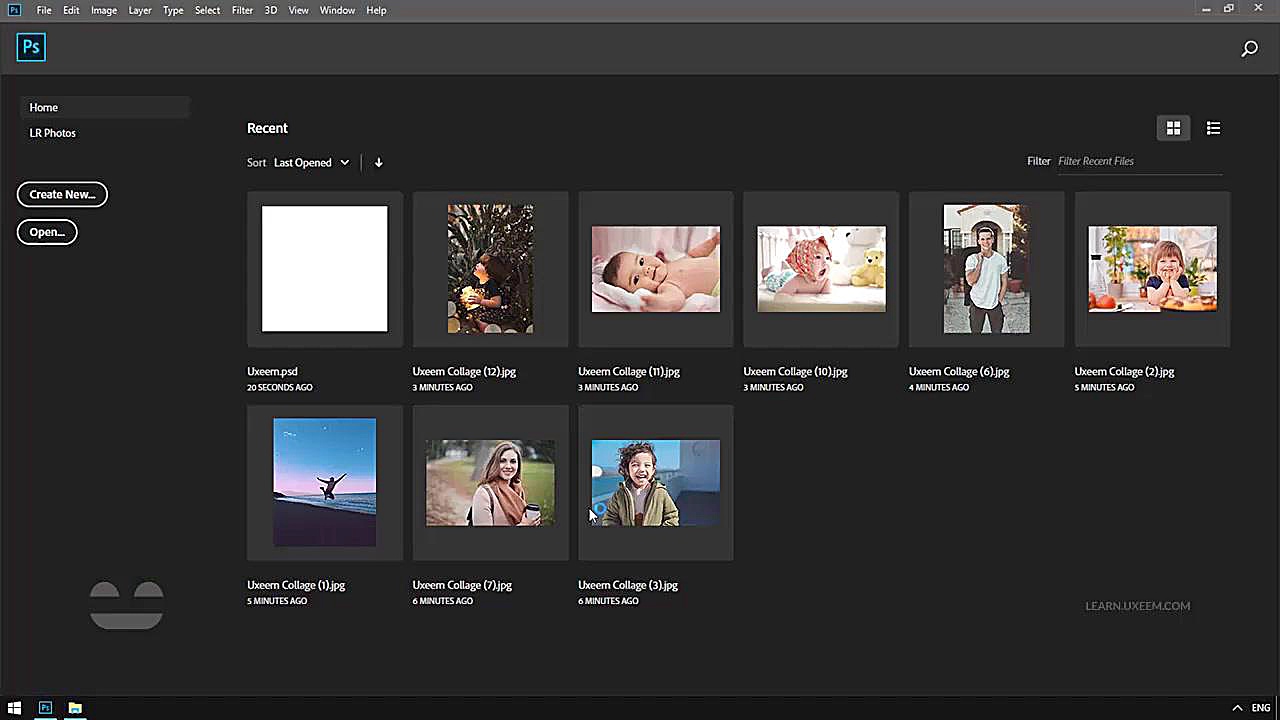The width and height of the screenshot is (1280, 720).
Task: Open the Last Opened sort dropdown
Action: [311, 162]
